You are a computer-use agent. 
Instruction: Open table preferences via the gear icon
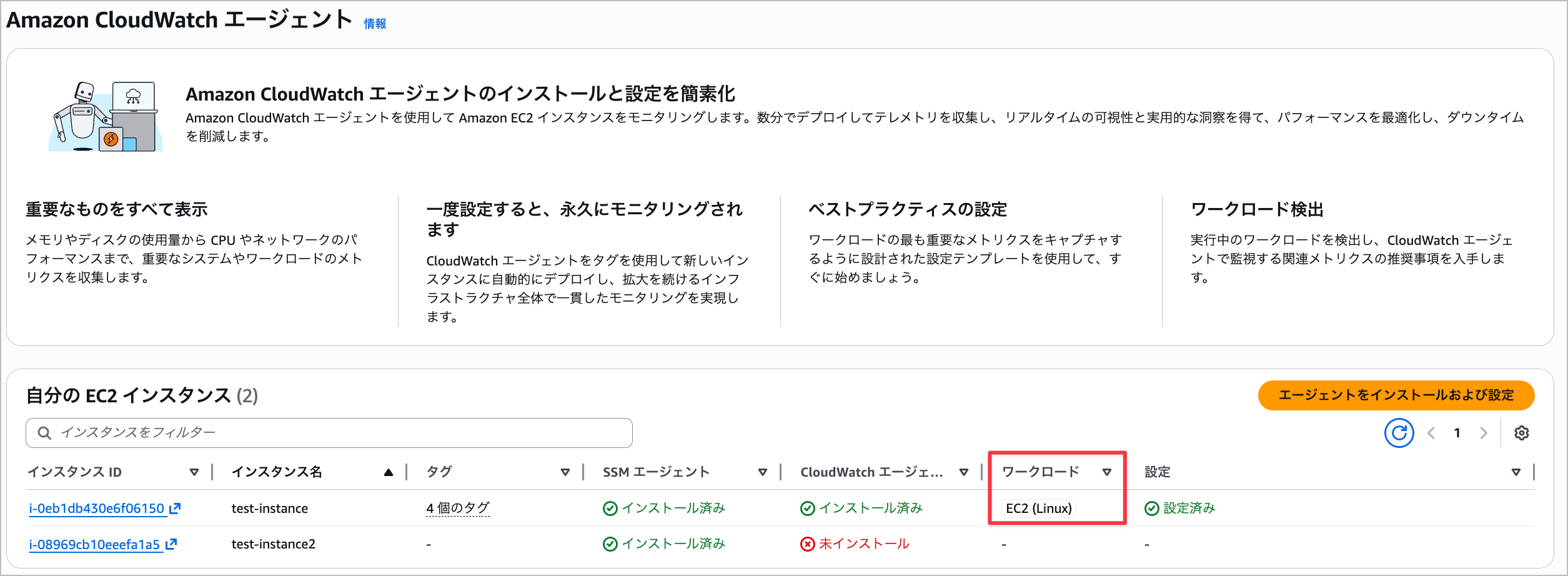click(x=1523, y=432)
